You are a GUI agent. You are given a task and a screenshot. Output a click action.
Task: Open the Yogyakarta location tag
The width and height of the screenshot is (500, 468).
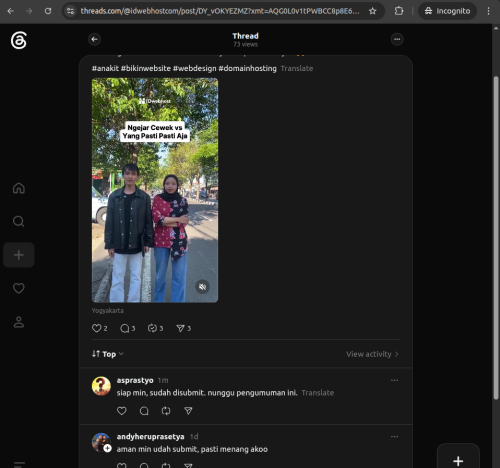tap(107, 310)
